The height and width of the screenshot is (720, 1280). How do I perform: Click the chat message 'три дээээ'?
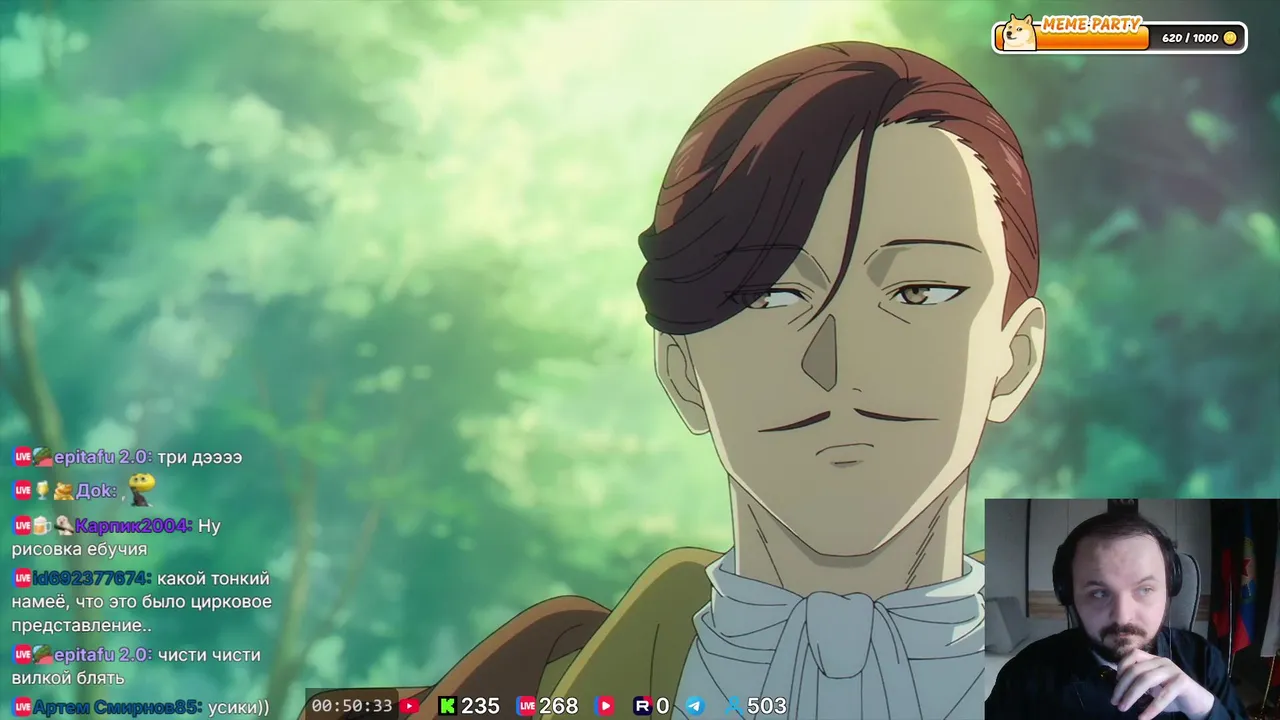[199, 457]
